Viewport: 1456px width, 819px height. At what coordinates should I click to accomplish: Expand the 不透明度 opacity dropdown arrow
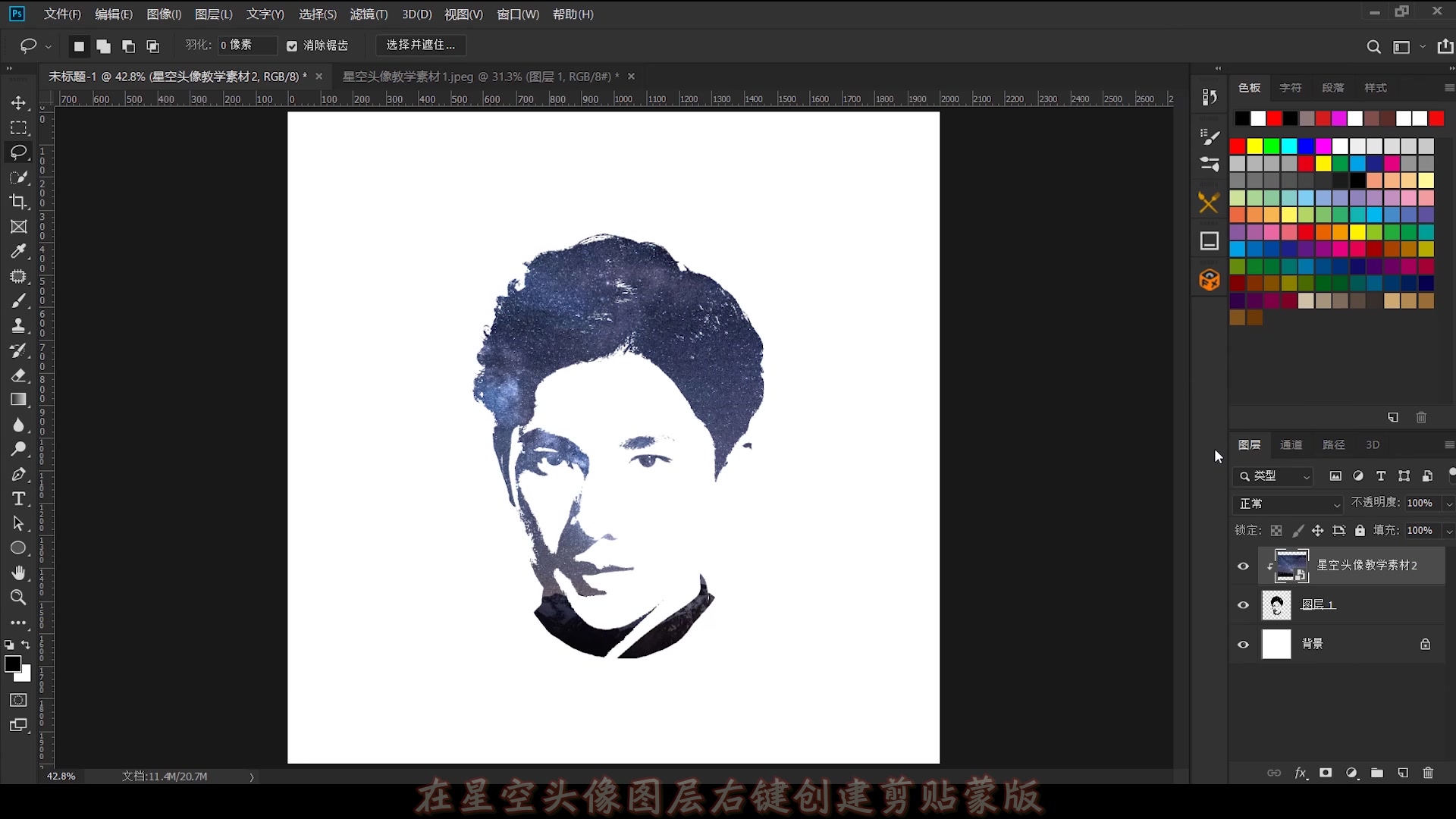tap(1448, 504)
